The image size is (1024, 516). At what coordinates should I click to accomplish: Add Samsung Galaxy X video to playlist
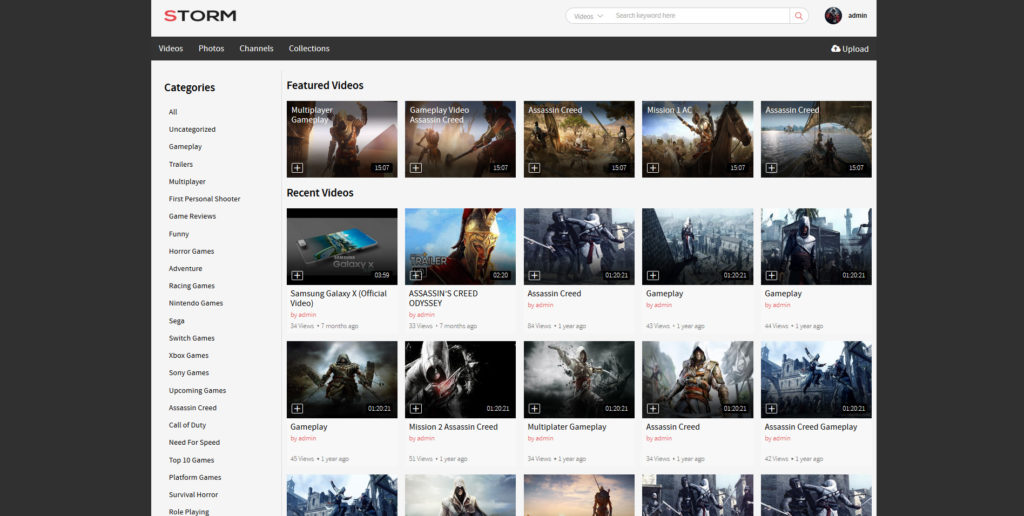pos(297,276)
